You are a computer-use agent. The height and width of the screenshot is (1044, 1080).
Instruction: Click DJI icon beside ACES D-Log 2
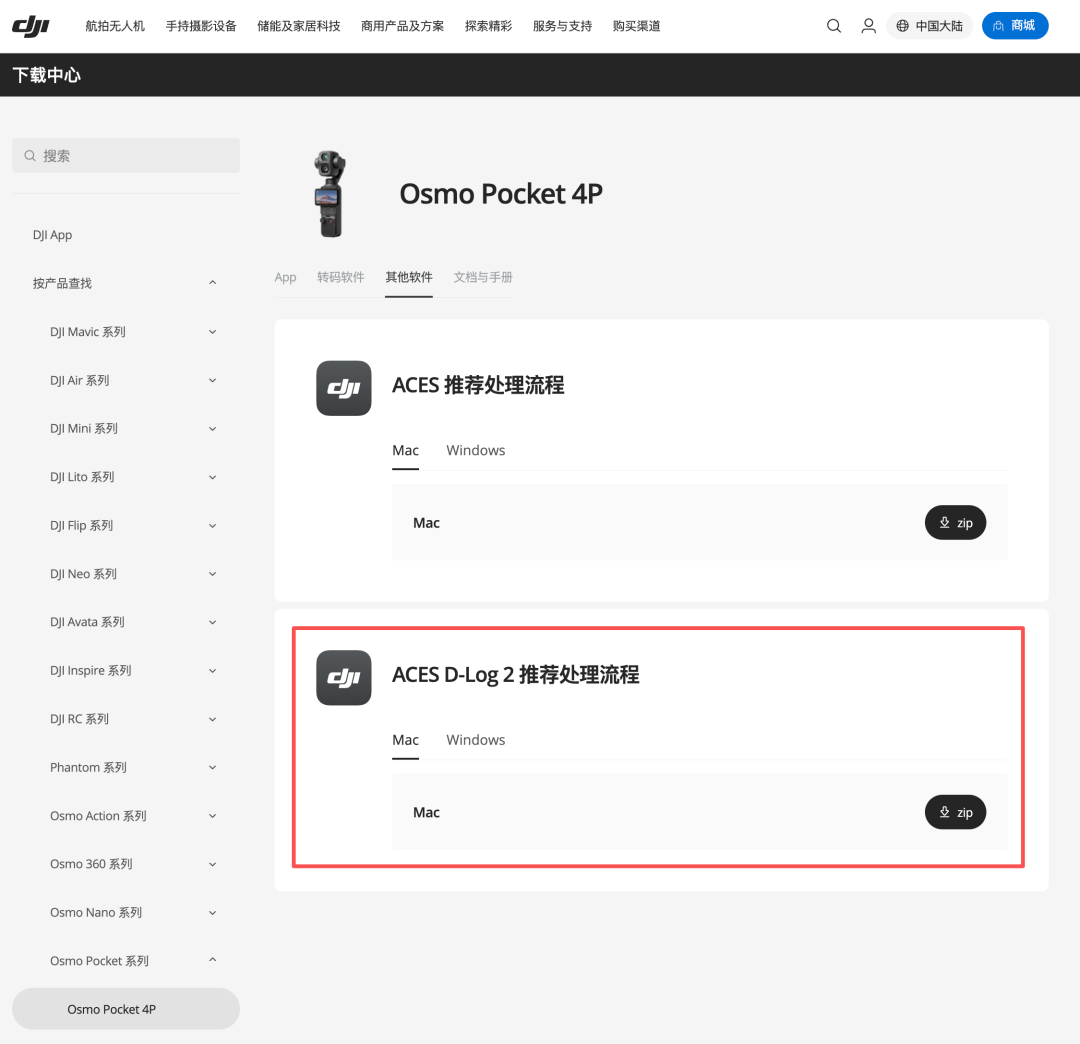click(x=344, y=678)
